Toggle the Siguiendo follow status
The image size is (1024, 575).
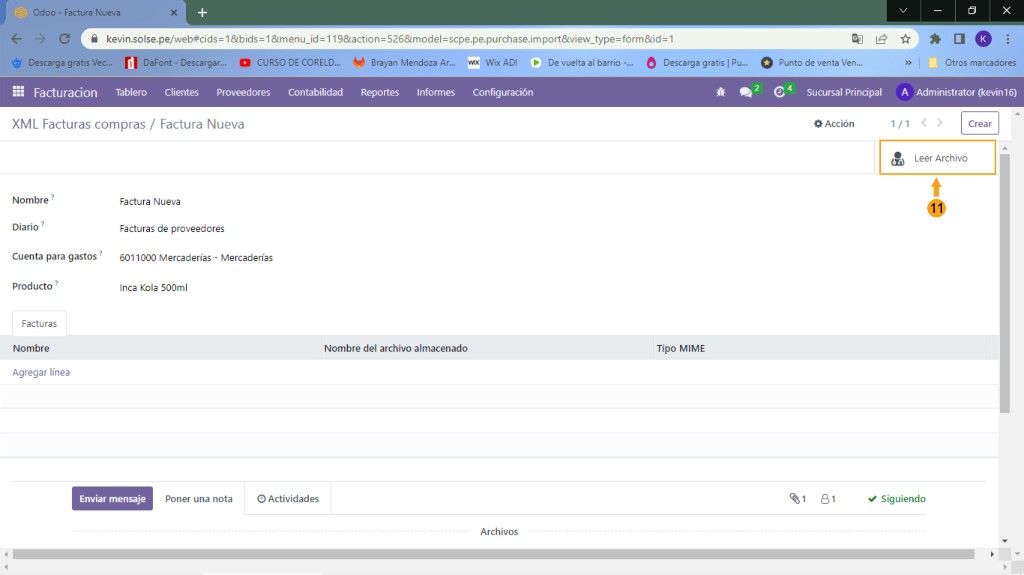click(896, 498)
